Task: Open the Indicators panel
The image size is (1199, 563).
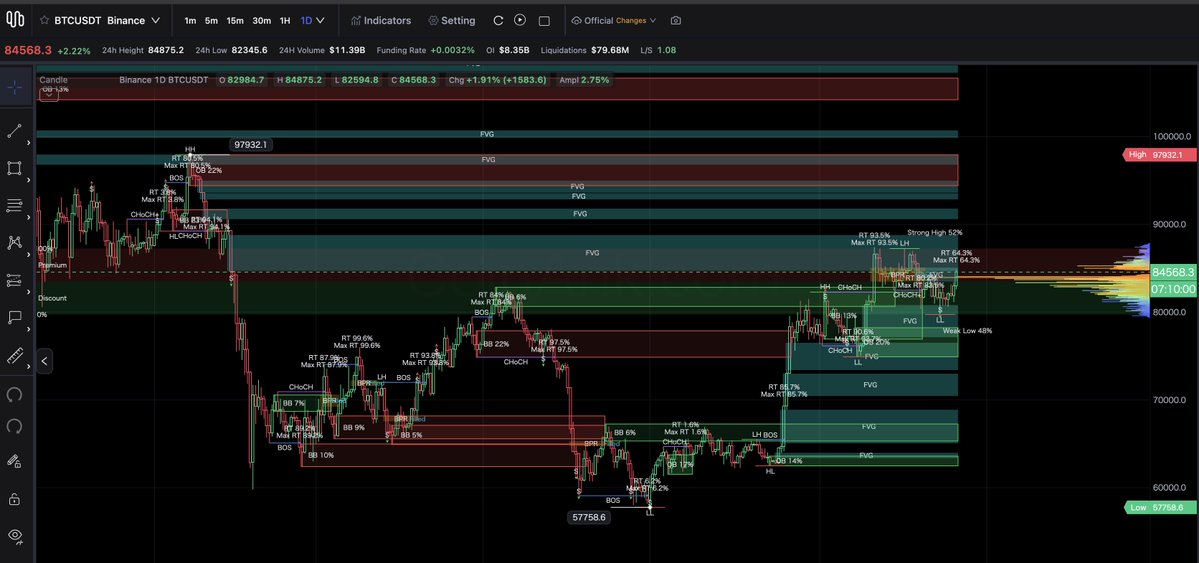Action: click(381, 21)
